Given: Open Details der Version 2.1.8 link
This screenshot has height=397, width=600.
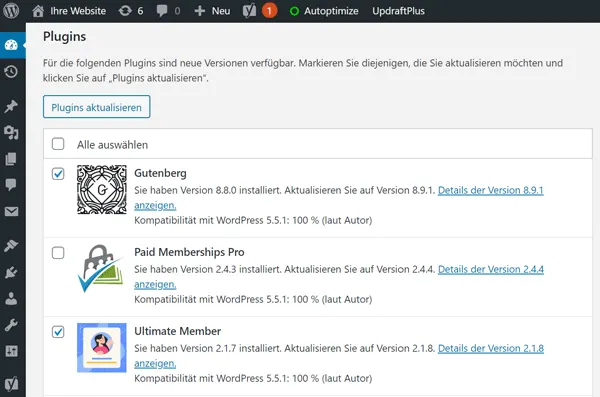Looking at the screenshot, I should [x=491, y=348].
